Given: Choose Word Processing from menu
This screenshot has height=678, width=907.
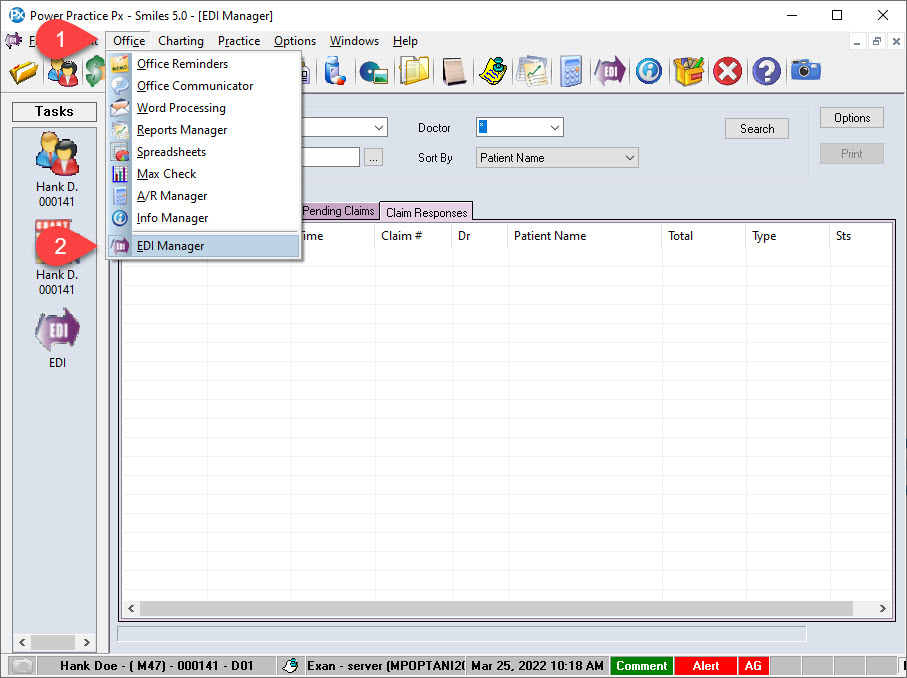Looking at the screenshot, I should point(181,108).
